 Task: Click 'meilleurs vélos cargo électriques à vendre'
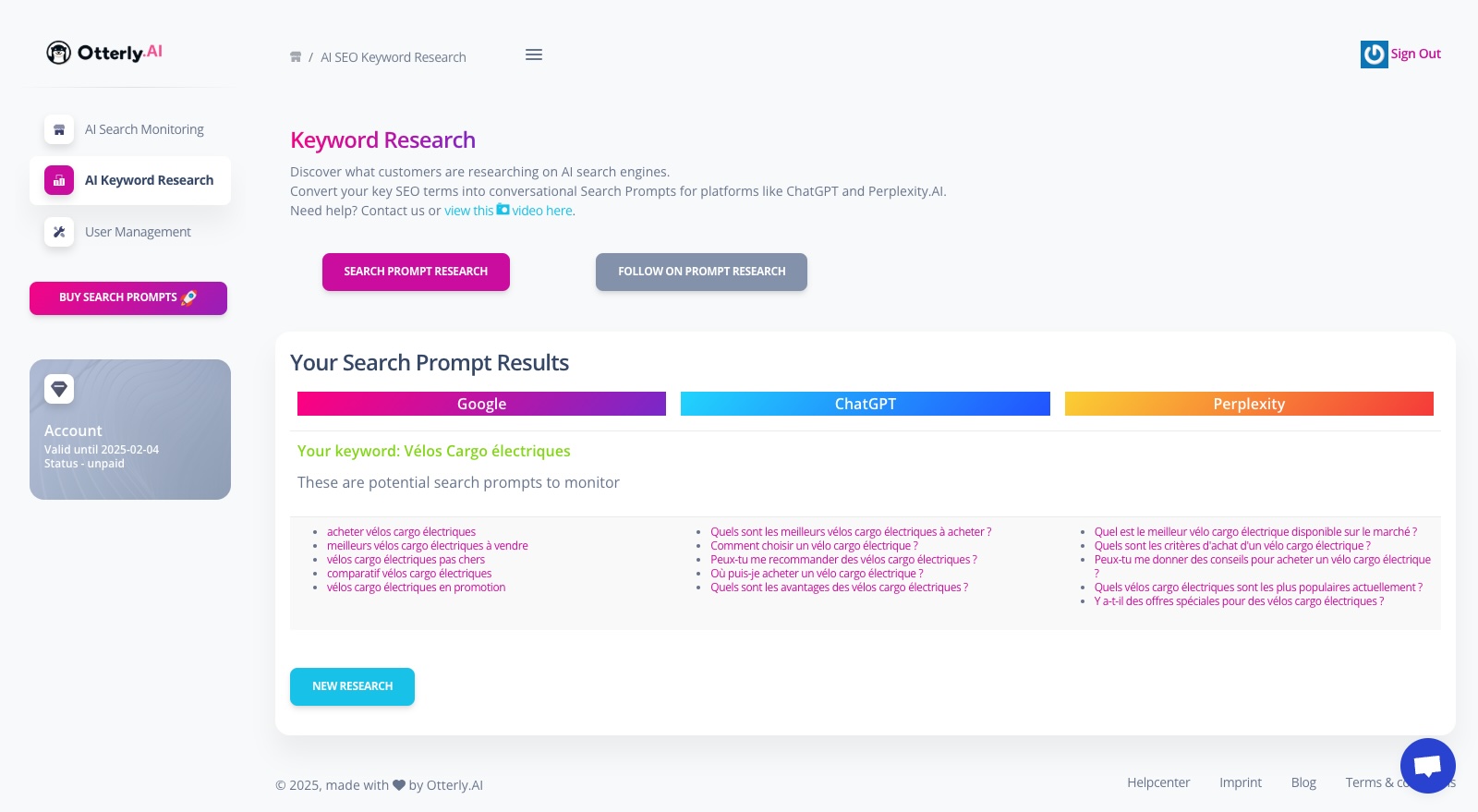point(428,546)
